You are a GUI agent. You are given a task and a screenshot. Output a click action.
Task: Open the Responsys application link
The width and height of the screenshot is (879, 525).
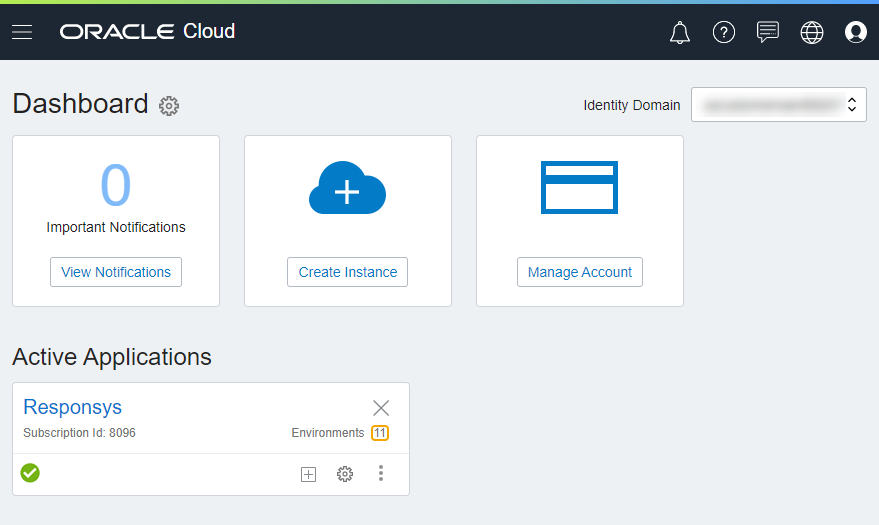point(72,407)
